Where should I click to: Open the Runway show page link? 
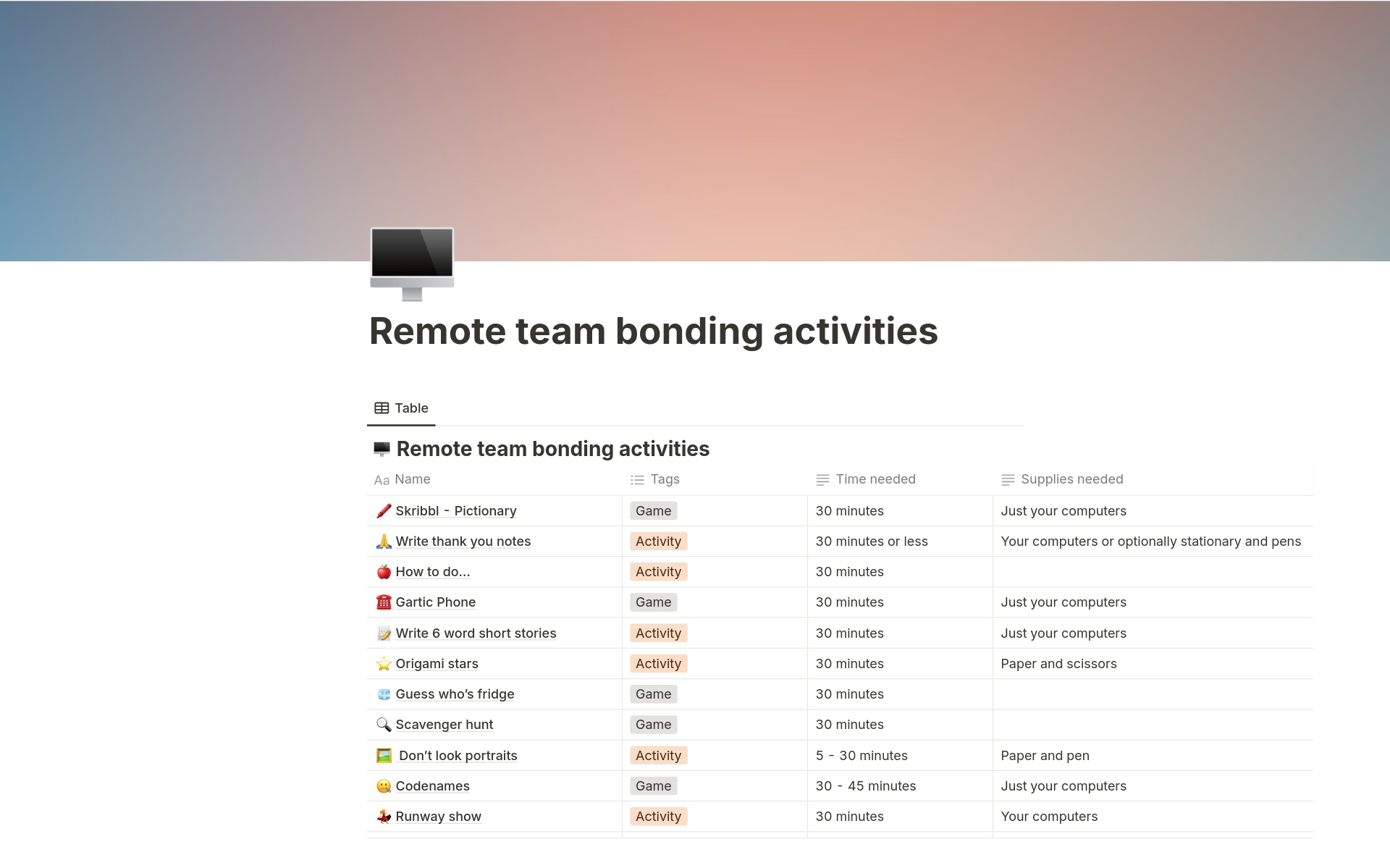pyautogui.click(x=438, y=817)
